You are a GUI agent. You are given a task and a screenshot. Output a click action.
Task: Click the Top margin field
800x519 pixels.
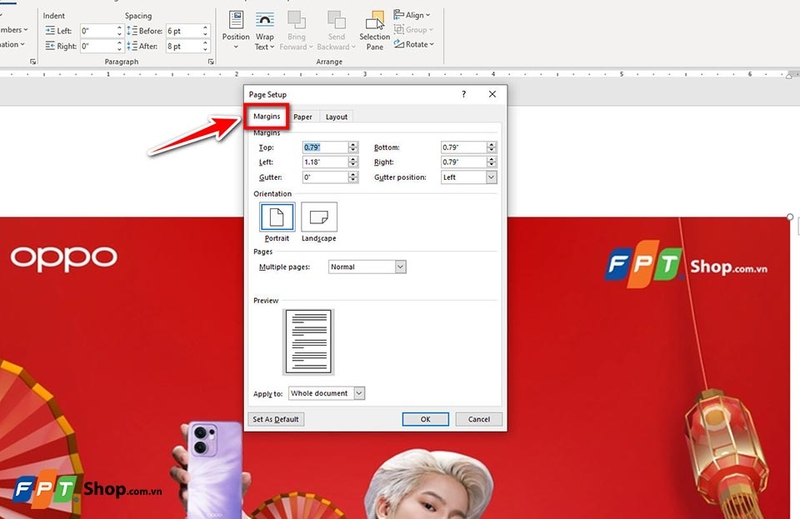[x=325, y=147]
